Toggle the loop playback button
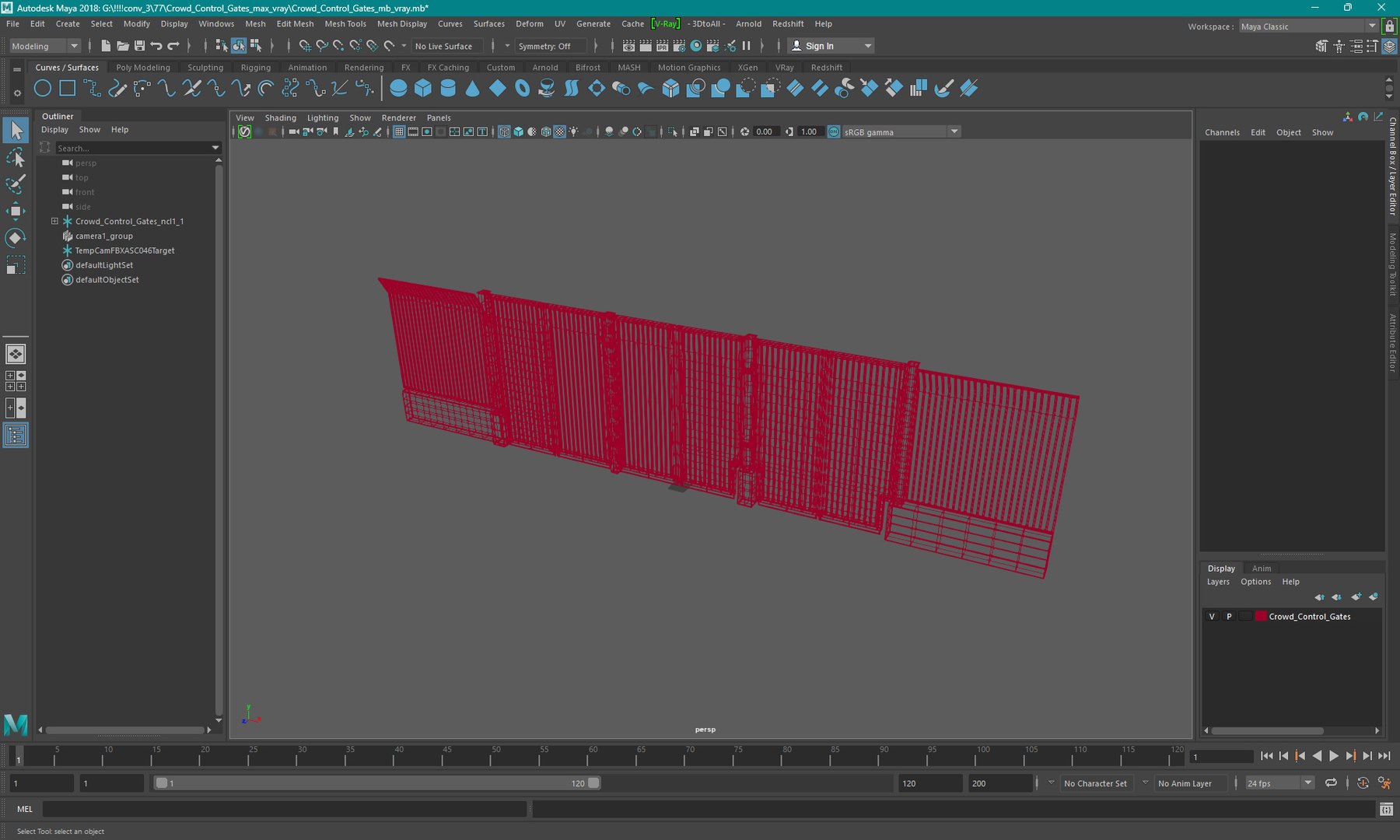This screenshot has width=1400, height=840. pyautogui.click(x=1331, y=783)
